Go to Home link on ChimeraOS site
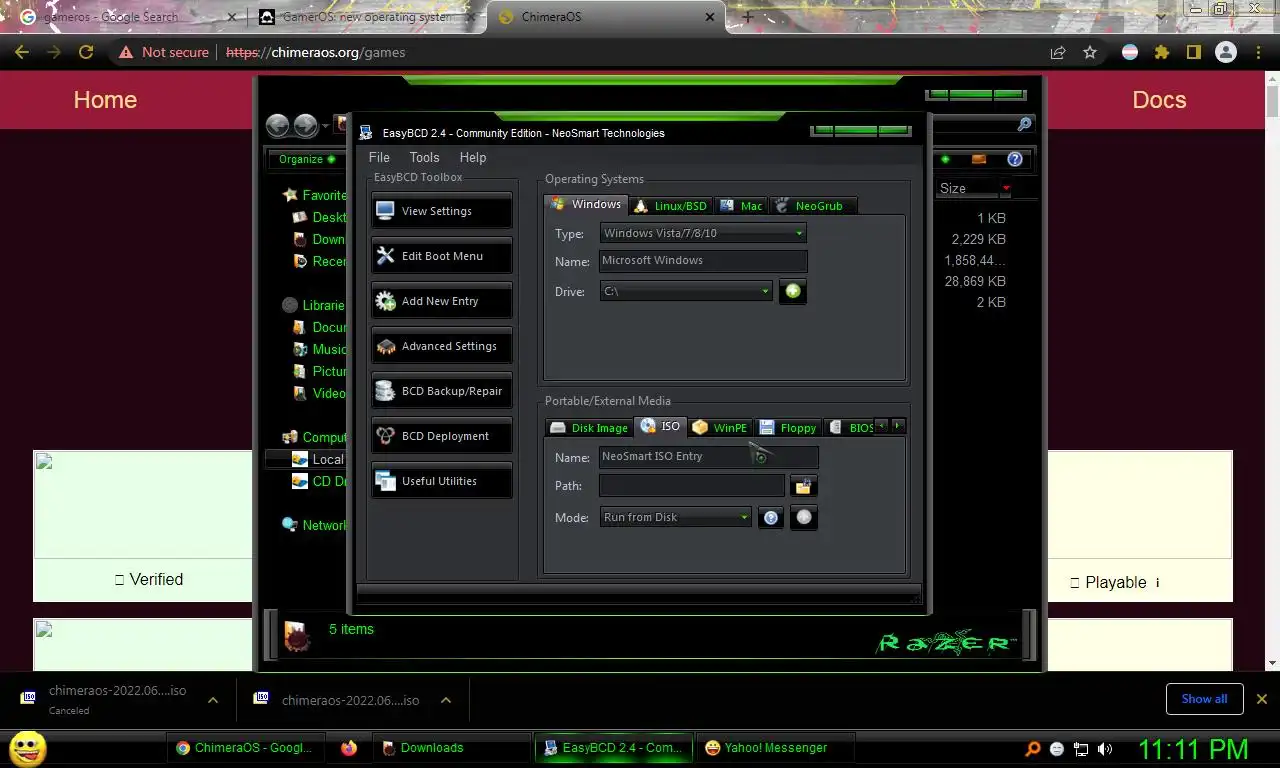 (x=105, y=100)
